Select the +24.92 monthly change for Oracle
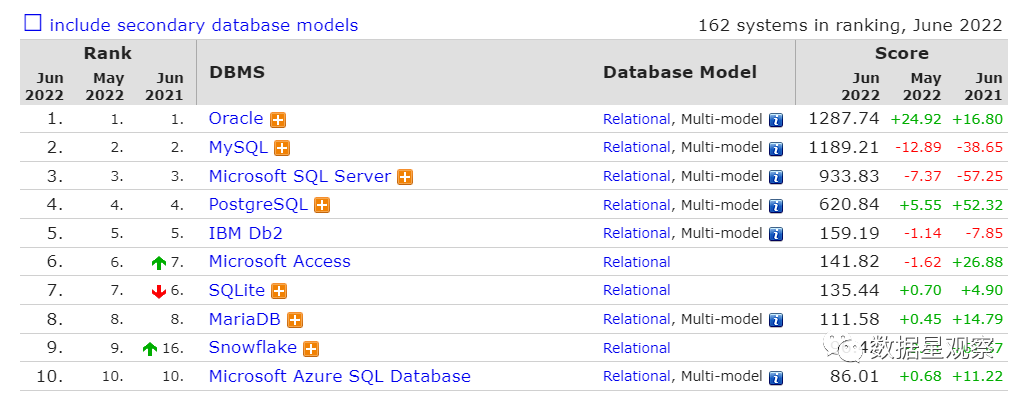The width and height of the screenshot is (1028, 393). tap(916, 119)
